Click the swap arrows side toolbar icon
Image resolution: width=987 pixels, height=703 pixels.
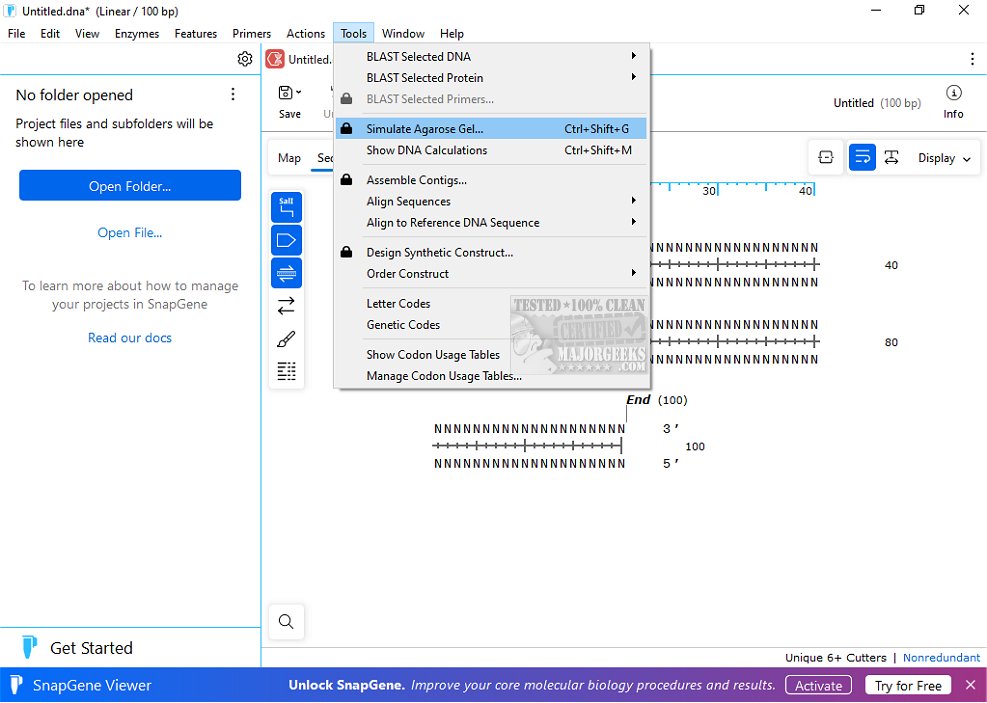pyautogui.click(x=286, y=306)
